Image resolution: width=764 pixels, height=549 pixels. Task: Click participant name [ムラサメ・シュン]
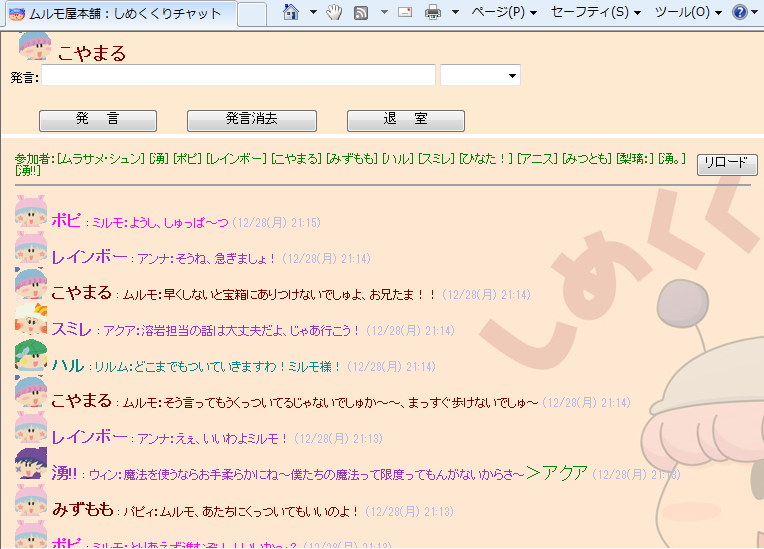point(101,159)
